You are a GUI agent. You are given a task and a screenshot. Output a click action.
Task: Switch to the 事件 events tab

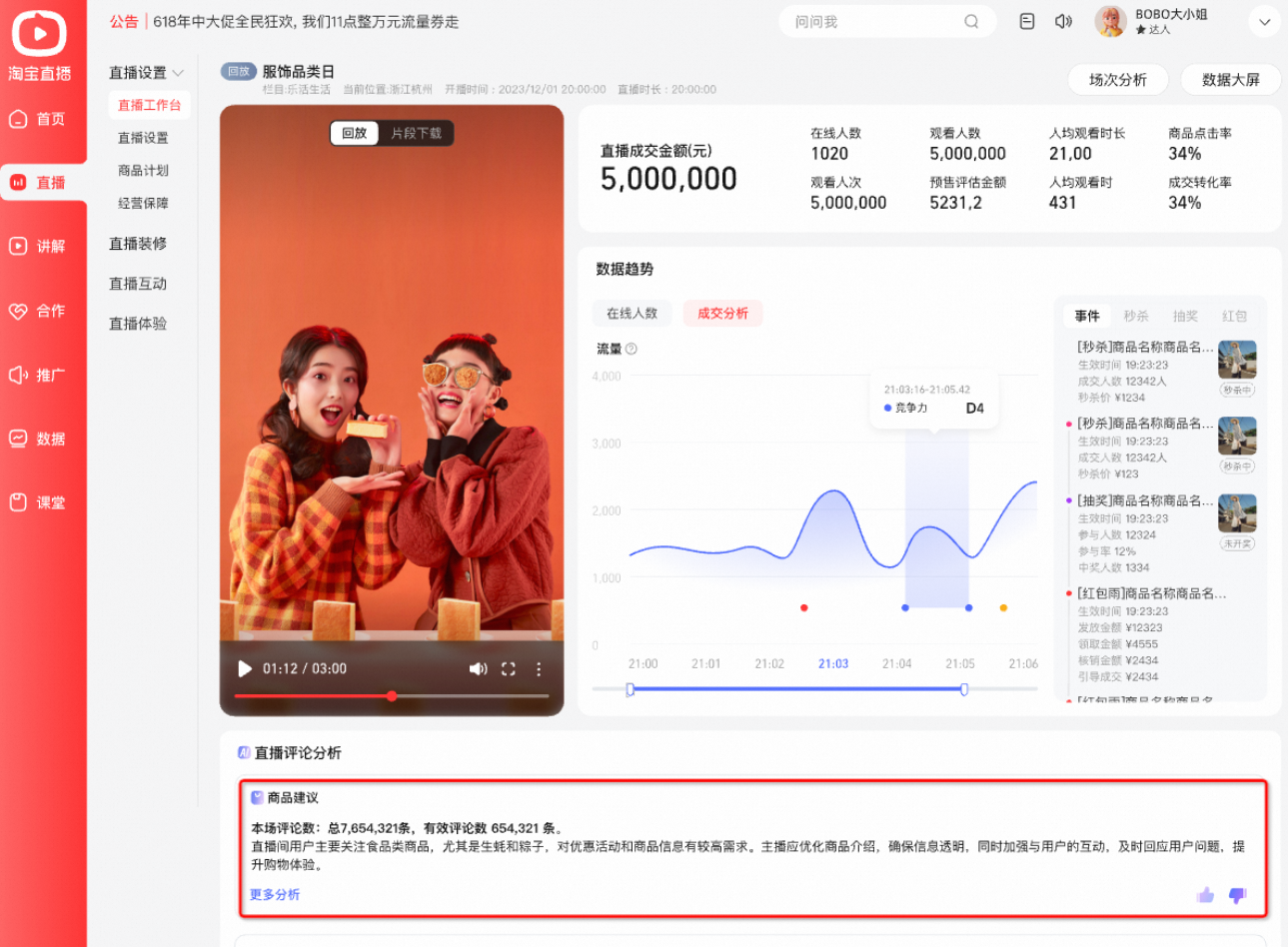point(1087,316)
